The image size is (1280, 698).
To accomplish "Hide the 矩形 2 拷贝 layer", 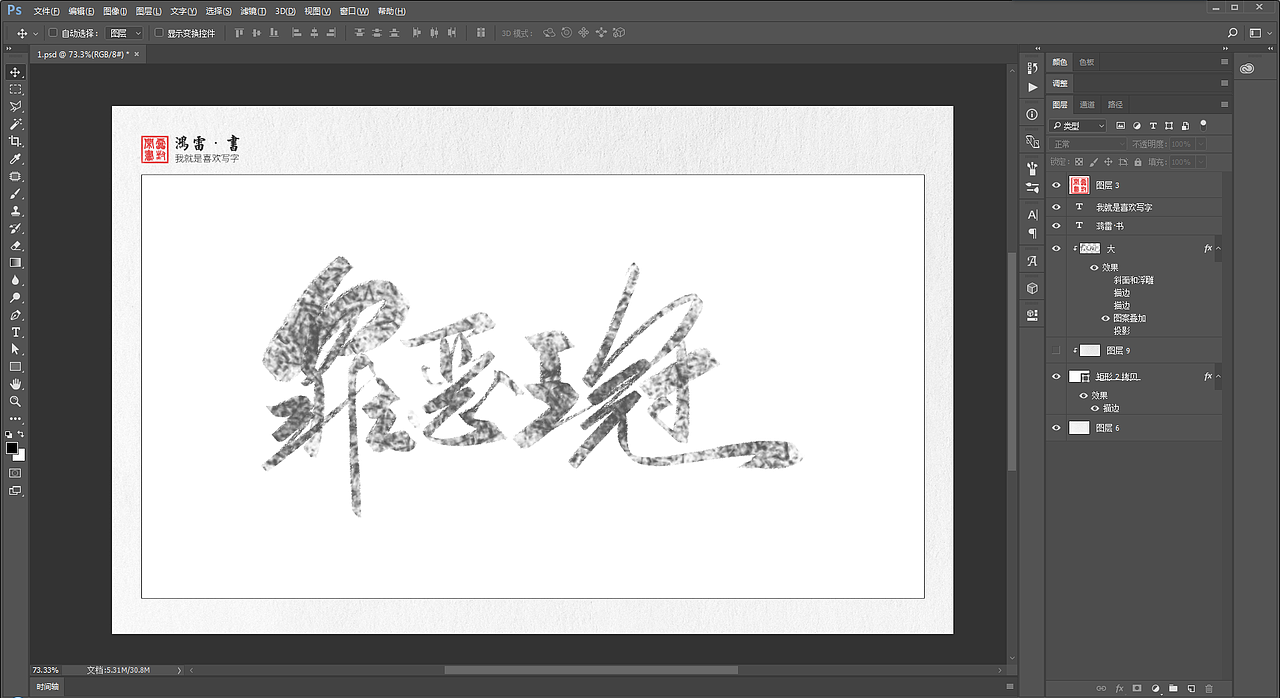I will point(1056,376).
